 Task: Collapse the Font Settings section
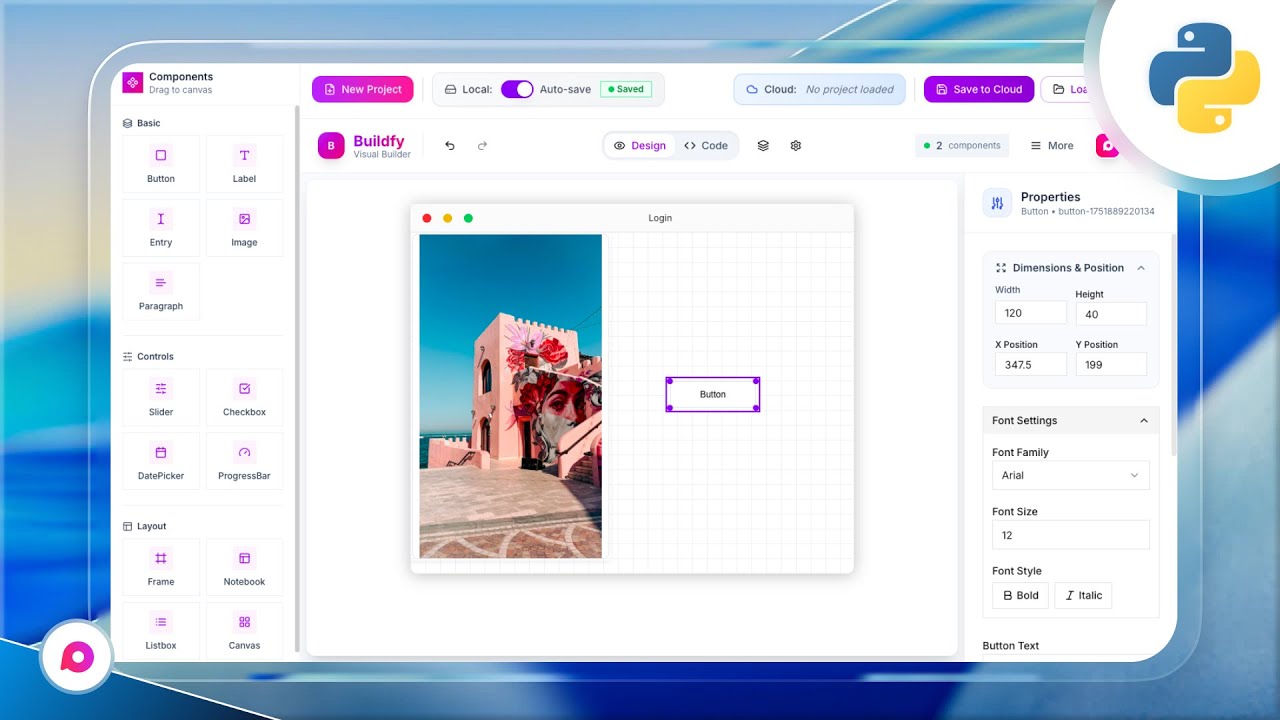click(1144, 421)
